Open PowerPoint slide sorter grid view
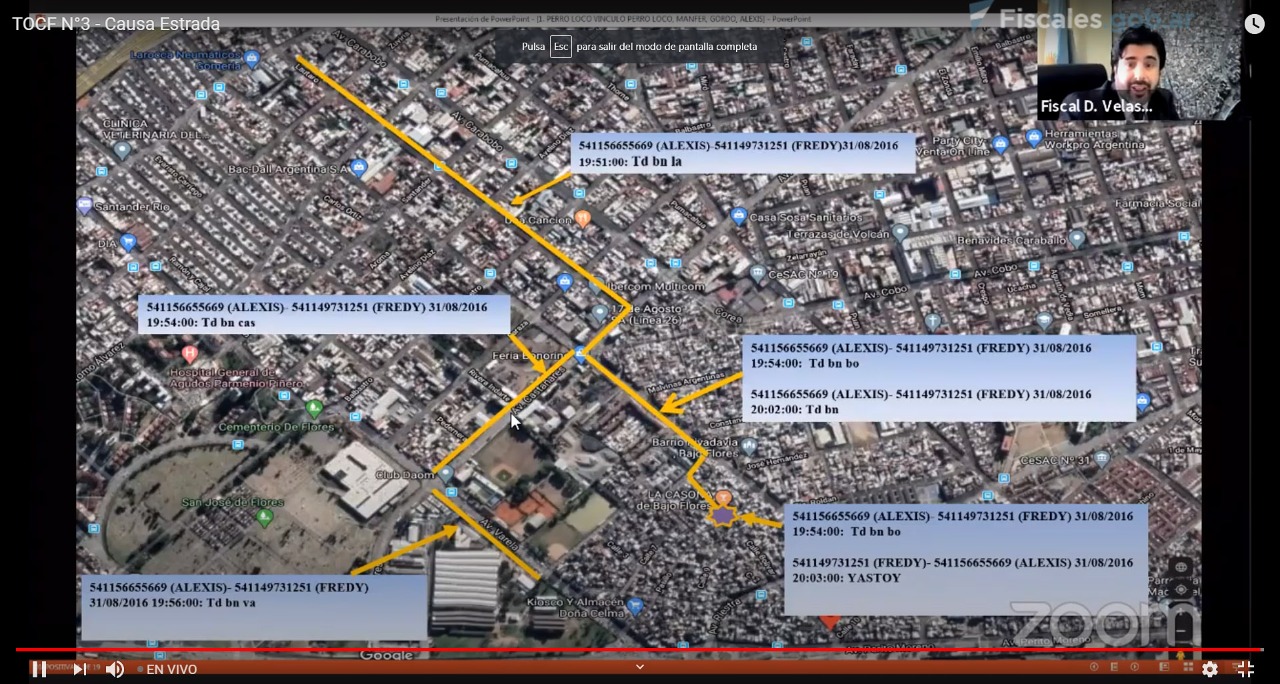Screen dimensions: 1280x684 (x=1188, y=667)
